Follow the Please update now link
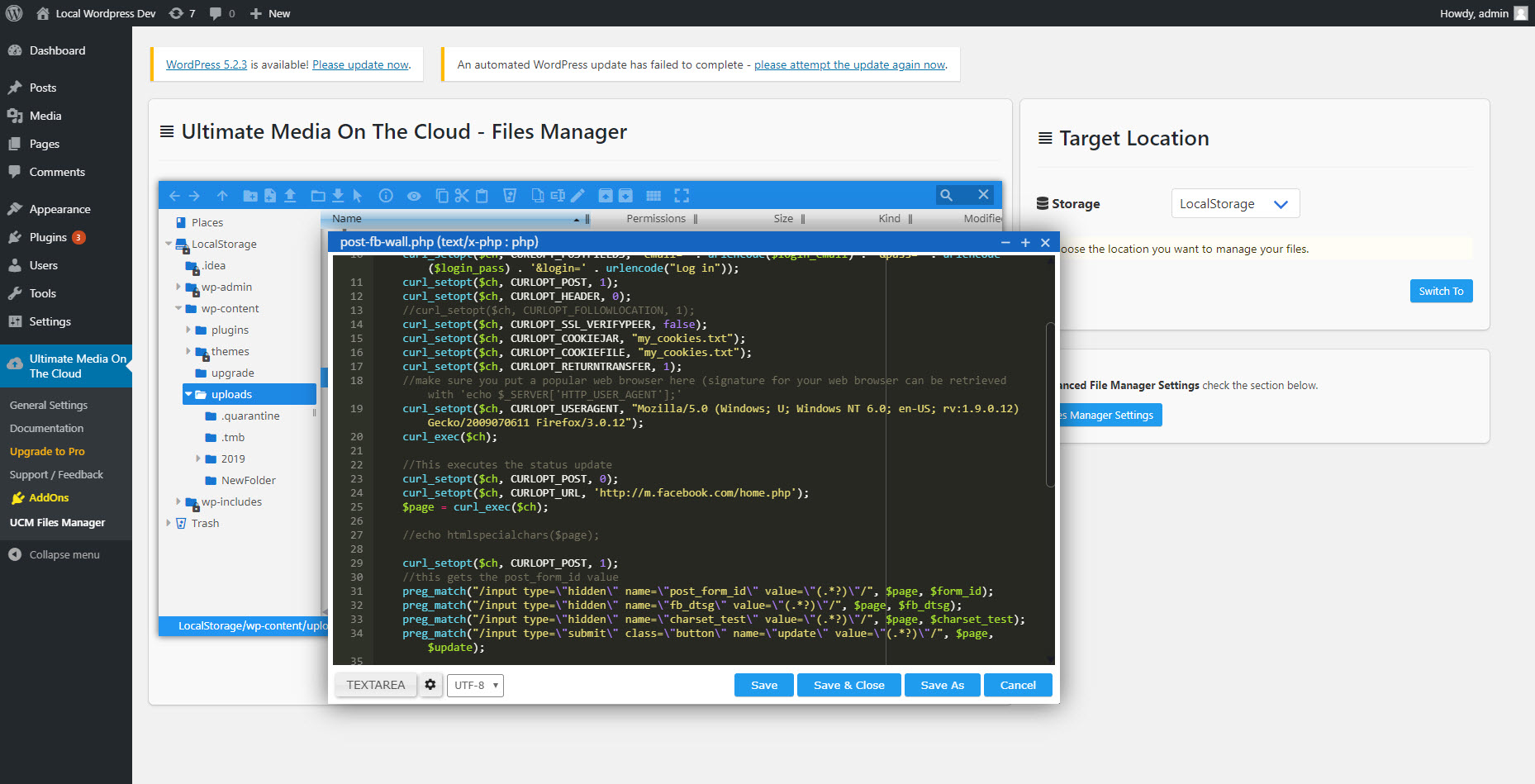 360,64
